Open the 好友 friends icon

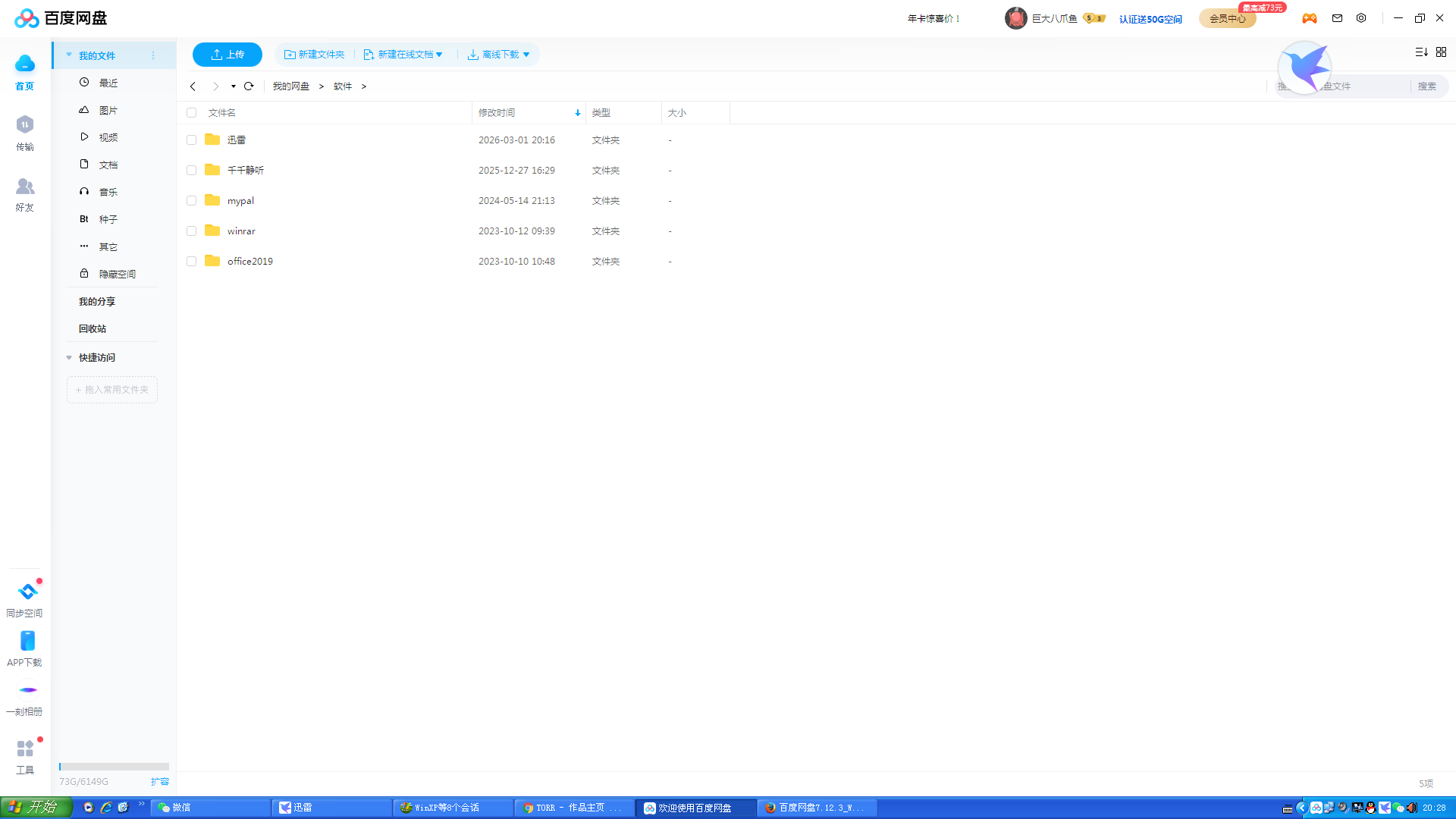click(25, 187)
